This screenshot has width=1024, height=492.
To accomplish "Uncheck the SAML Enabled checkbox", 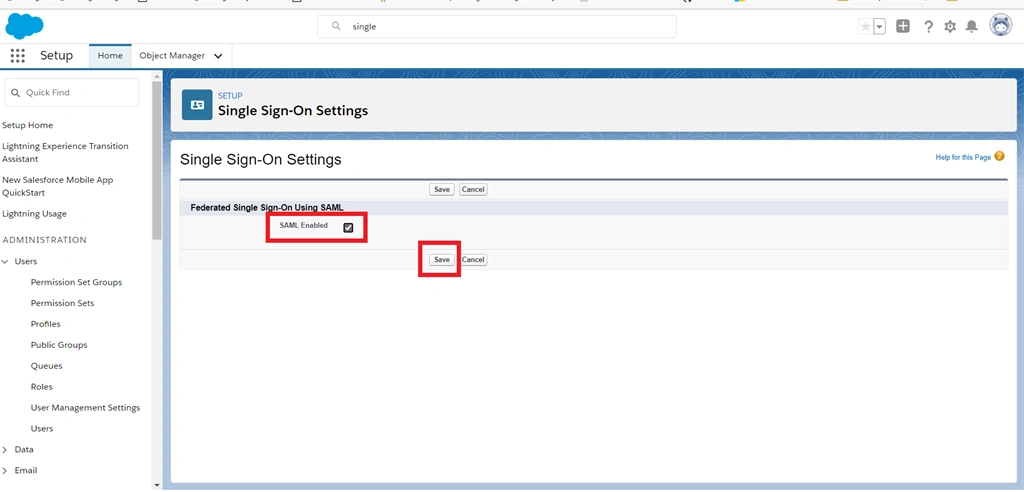I will coord(348,227).
